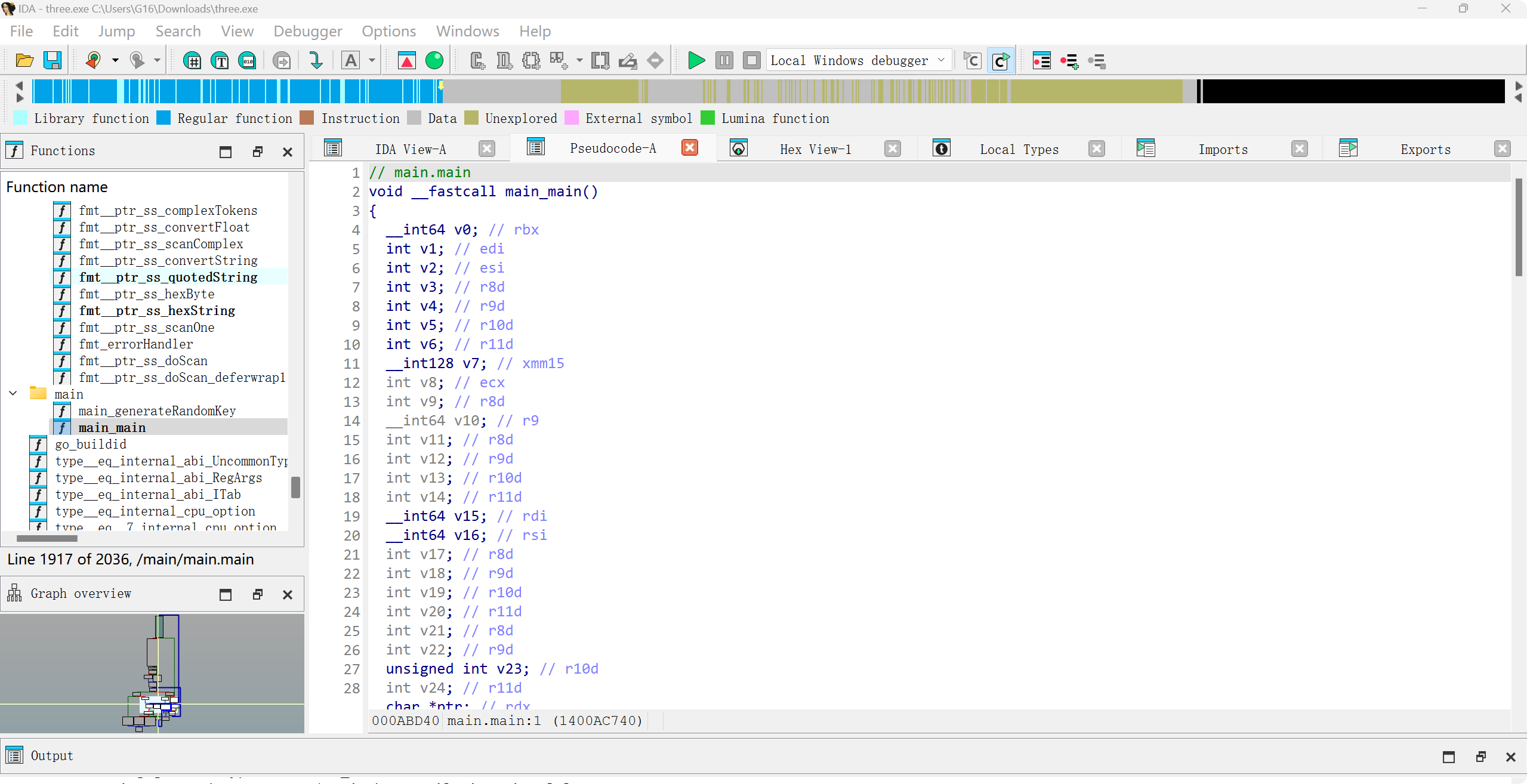The width and height of the screenshot is (1527, 784).
Task: Collapse the main folder in Functions tree
Action: click(13, 394)
